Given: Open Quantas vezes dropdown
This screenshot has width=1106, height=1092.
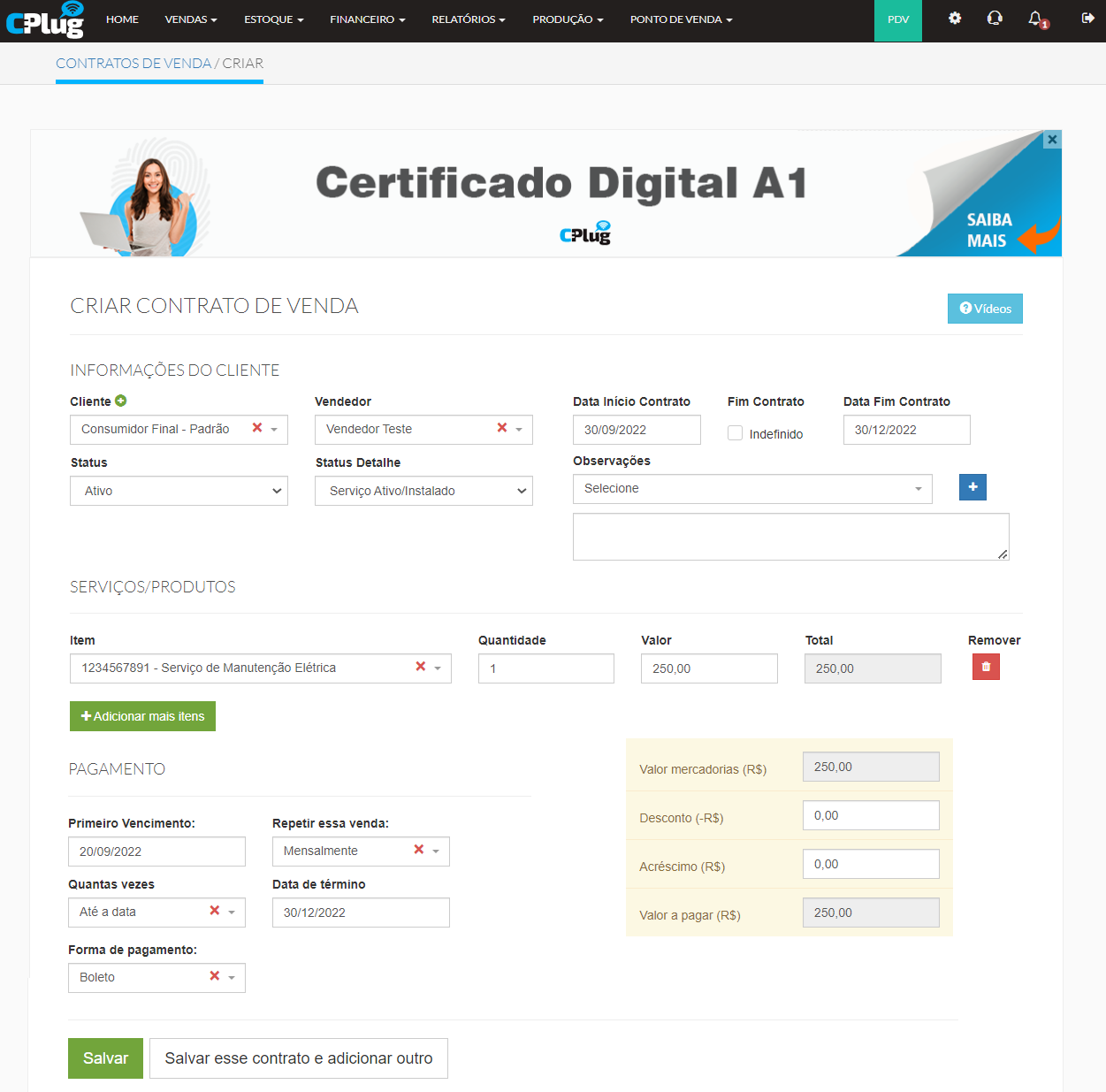Looking at the screenshot, I should coord(156,913).
